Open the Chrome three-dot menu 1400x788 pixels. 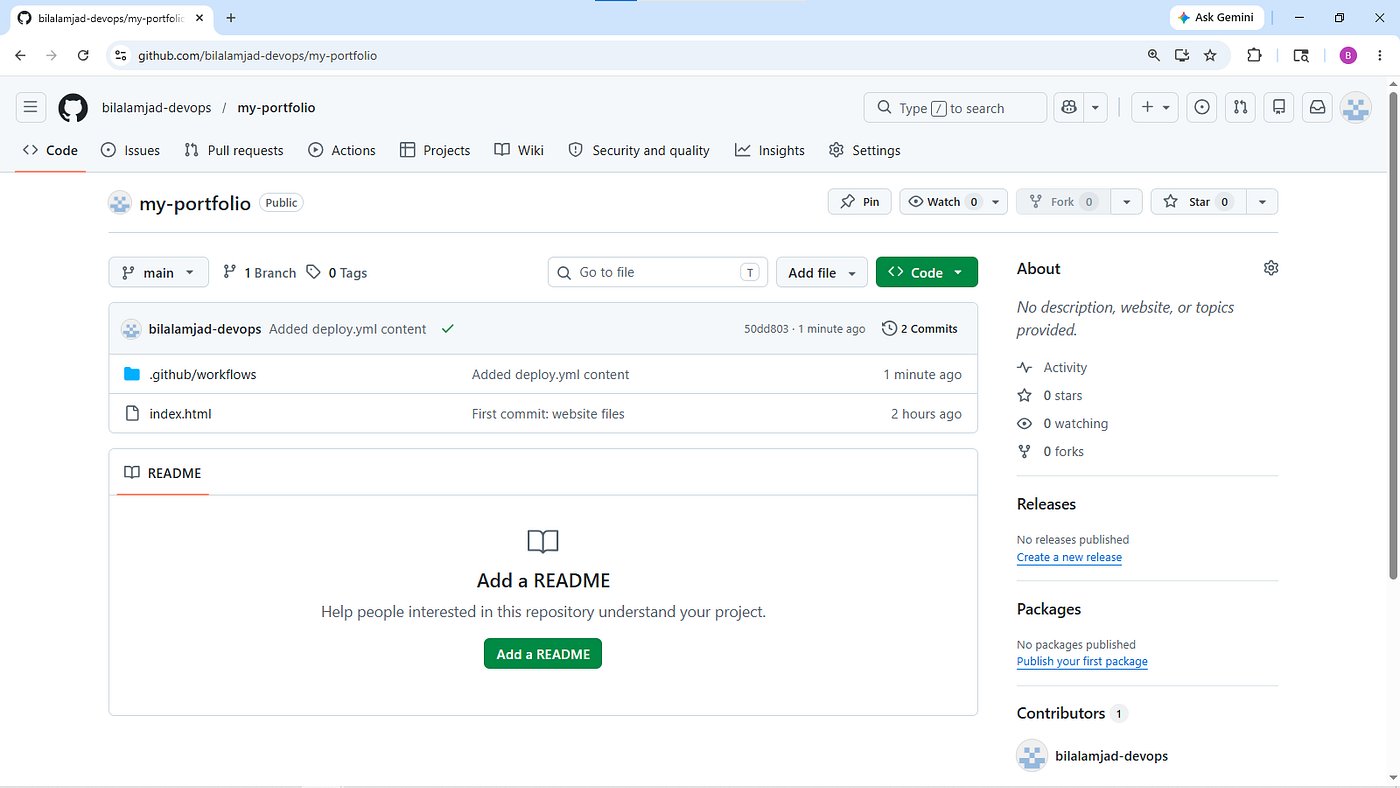point(1381,56)
